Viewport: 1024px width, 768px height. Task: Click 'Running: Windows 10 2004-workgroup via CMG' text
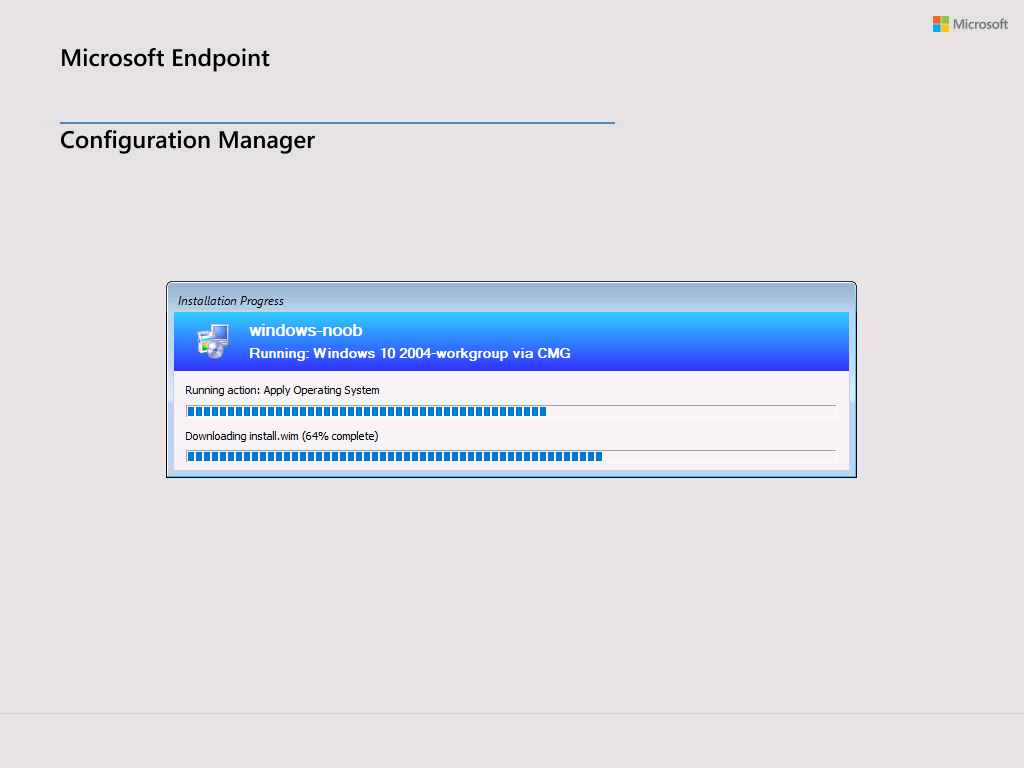point(409,353)
